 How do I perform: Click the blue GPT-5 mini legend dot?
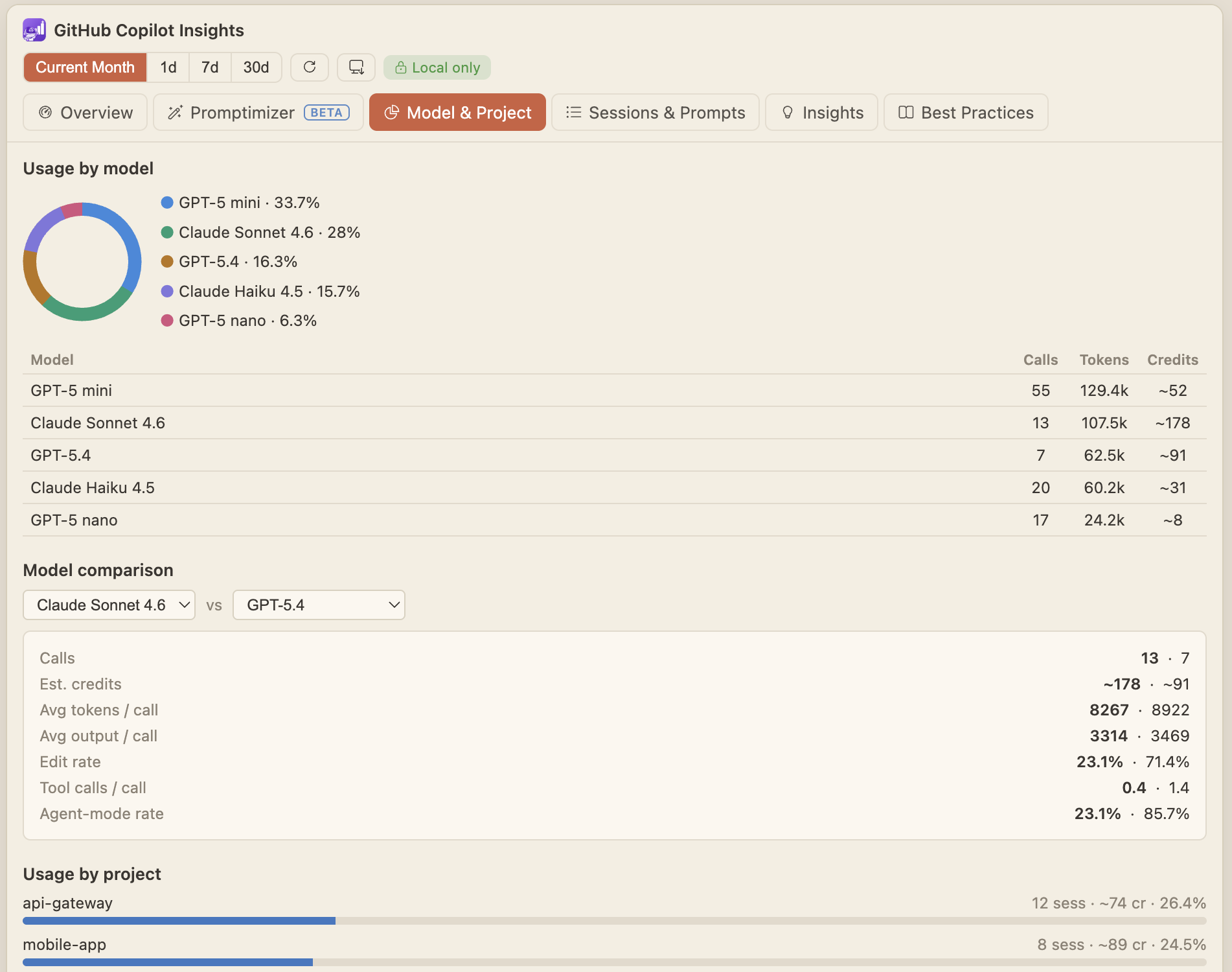click(x=167, y=203)
